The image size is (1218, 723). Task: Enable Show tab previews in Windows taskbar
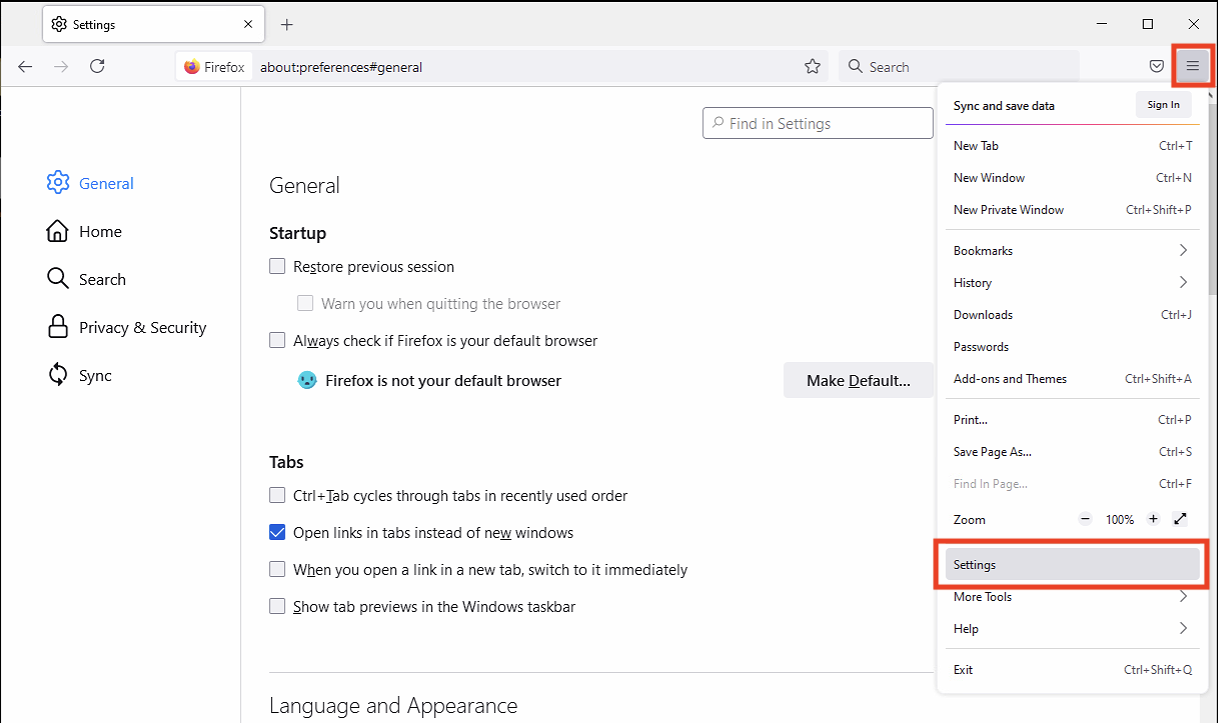(x=278, y=606)
